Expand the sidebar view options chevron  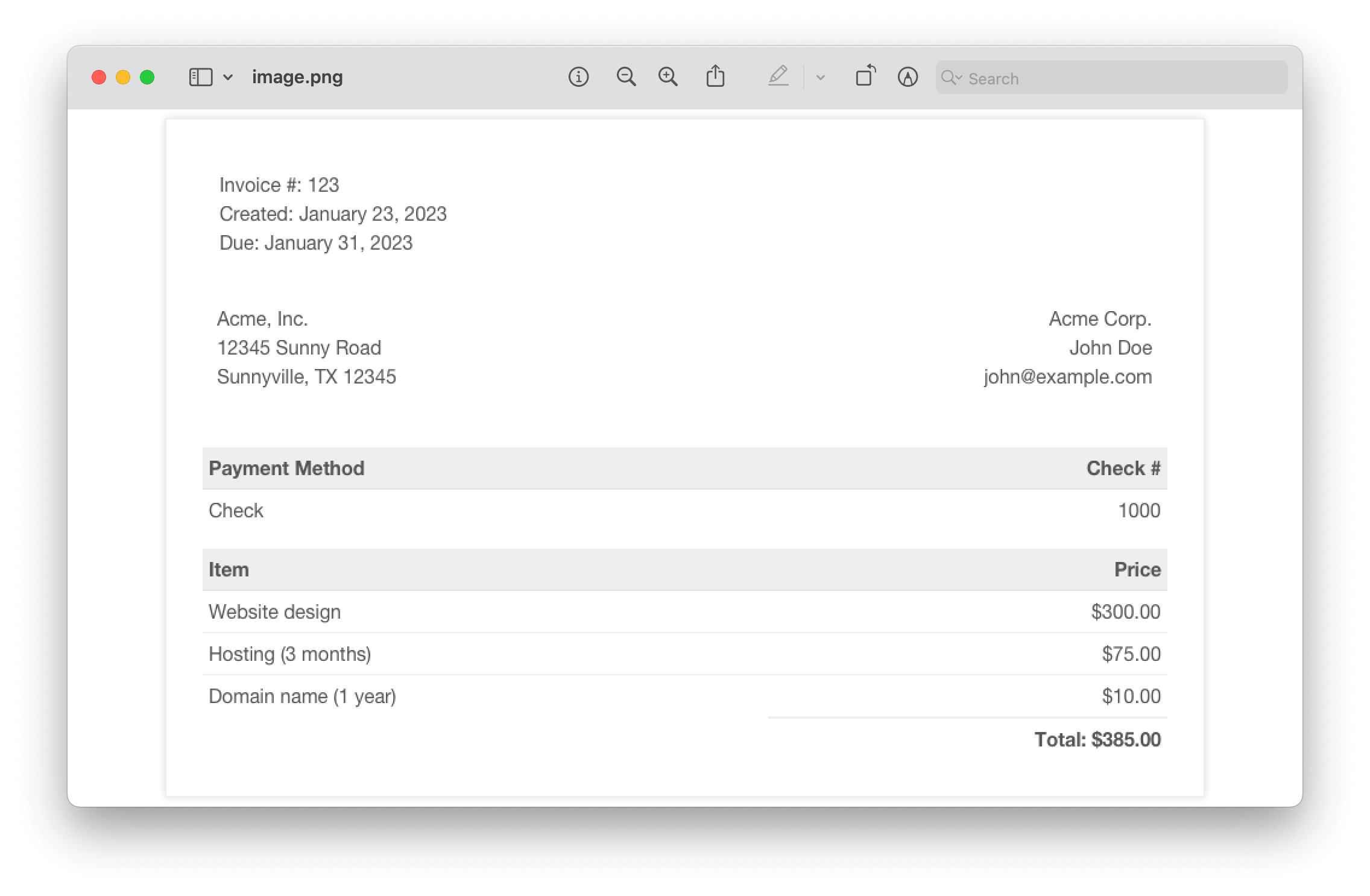click(228, 77)
